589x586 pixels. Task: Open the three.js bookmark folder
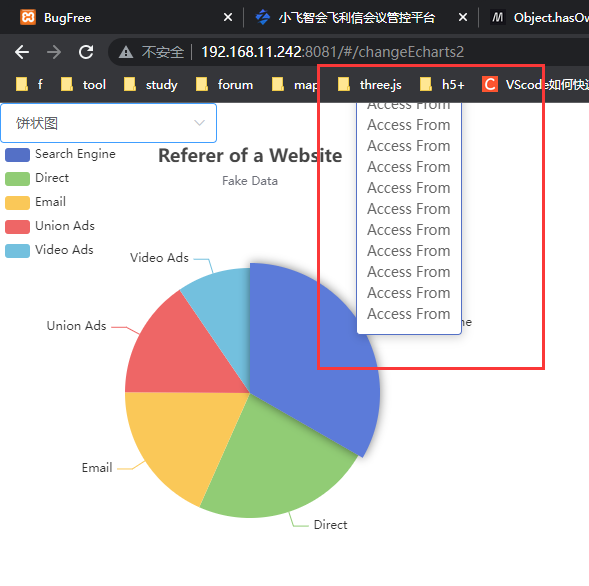(x=369, y=85)
